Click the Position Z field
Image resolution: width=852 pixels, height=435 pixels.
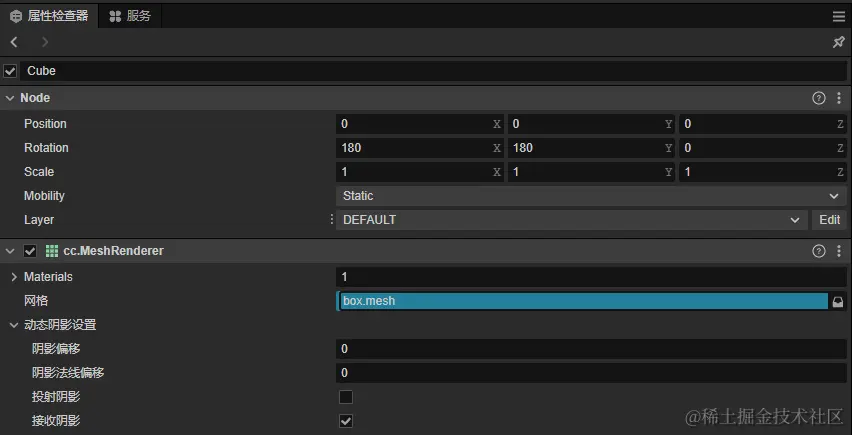(x=762, y=124)
